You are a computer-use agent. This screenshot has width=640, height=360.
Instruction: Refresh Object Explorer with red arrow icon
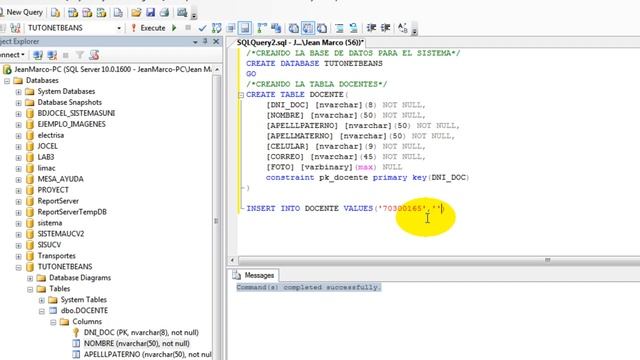point(94,55)
